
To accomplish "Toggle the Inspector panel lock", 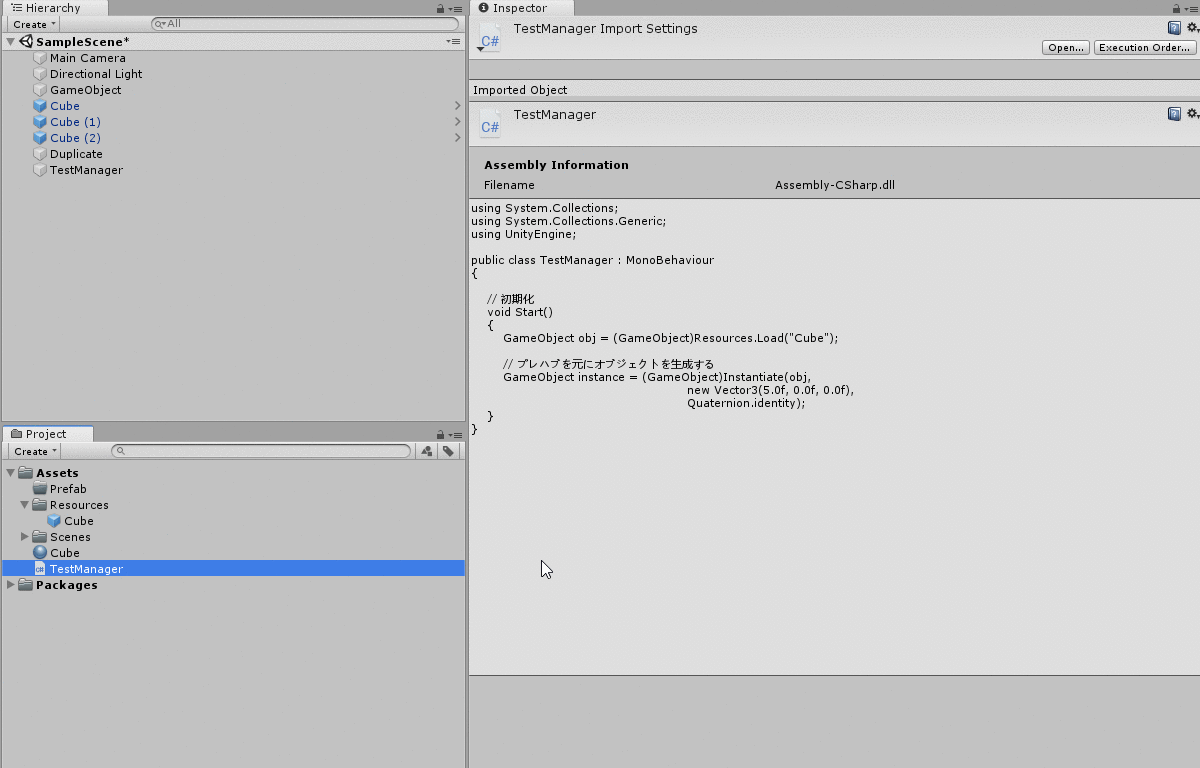I will pos(1175,8).
